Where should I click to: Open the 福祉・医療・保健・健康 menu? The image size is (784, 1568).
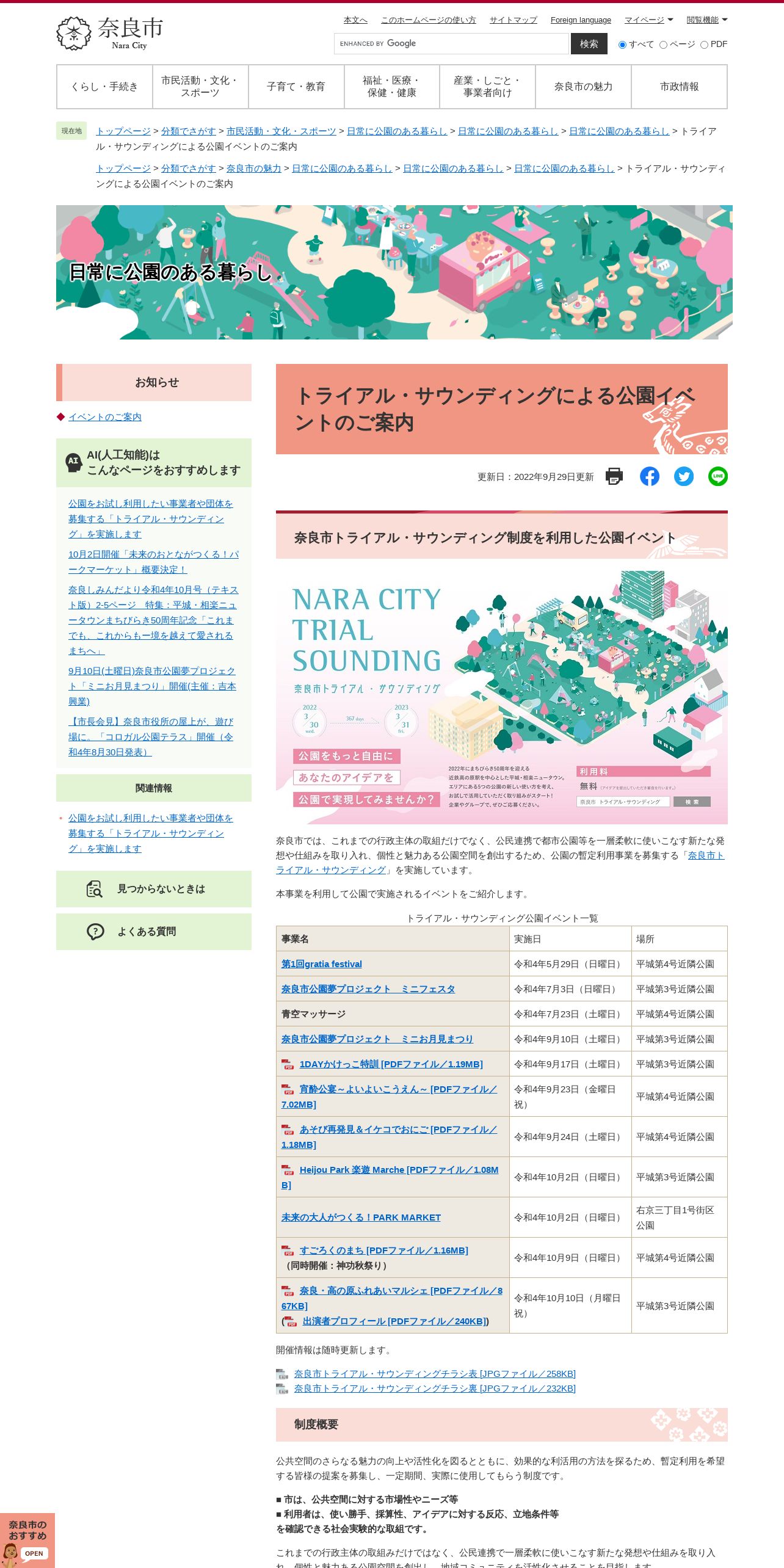[x=392, y=87]
